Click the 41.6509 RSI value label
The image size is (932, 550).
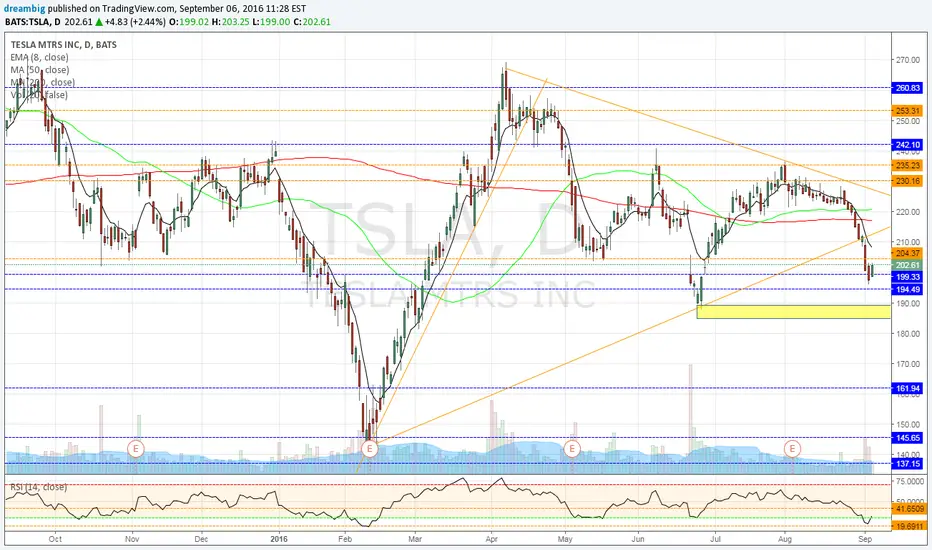tap(909, 508)
